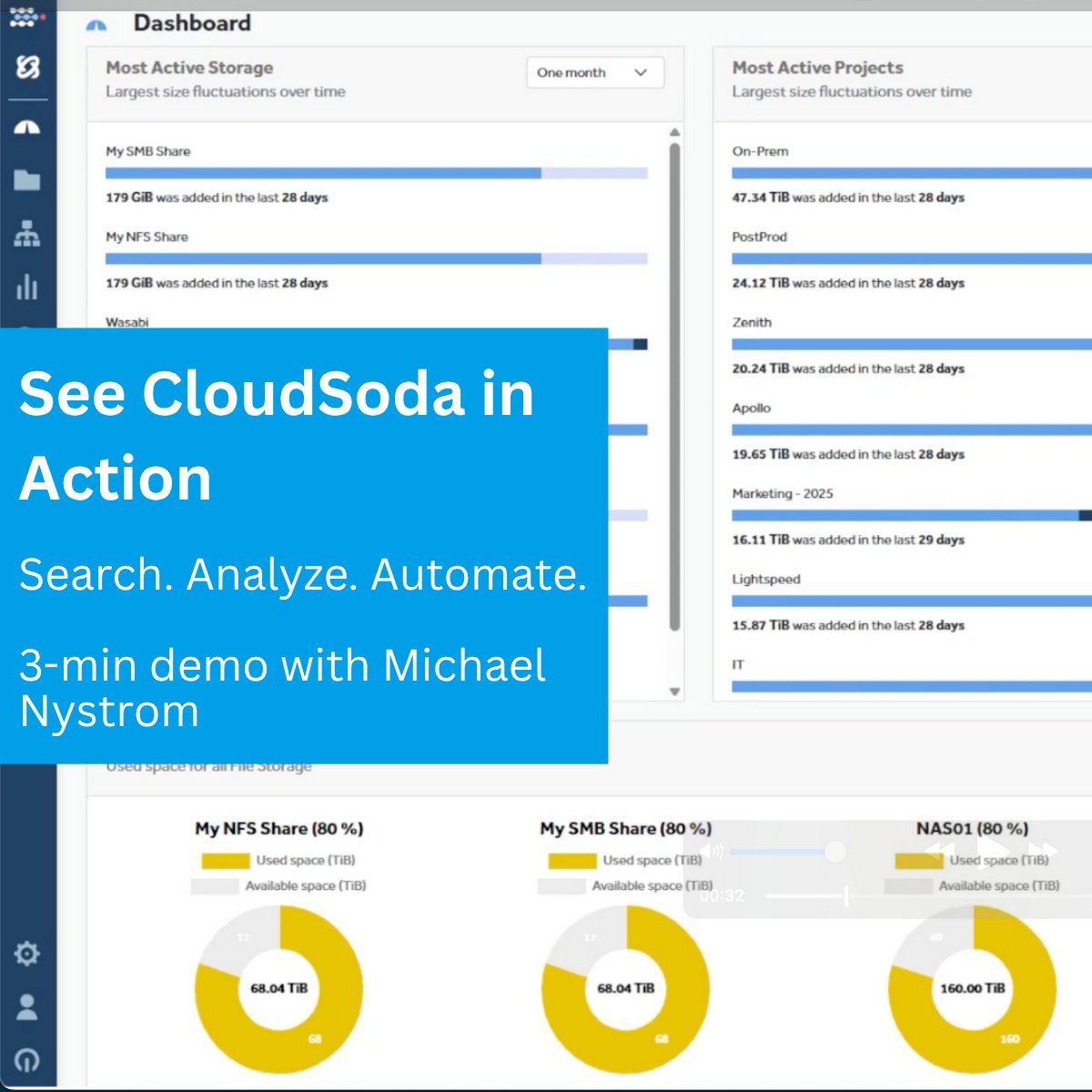1092x1092 pixels.
Task: Click the My SMB Share (80 %) chart title
Action: pos(626,829)
